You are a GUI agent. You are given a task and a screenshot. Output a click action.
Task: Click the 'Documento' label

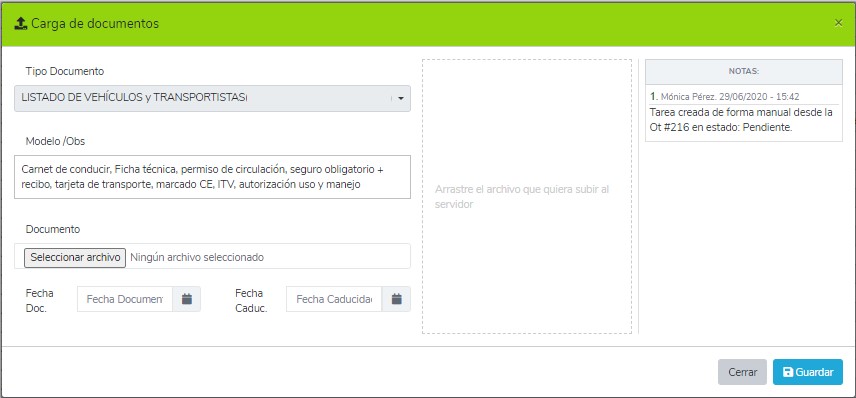(x=53, y=229)
